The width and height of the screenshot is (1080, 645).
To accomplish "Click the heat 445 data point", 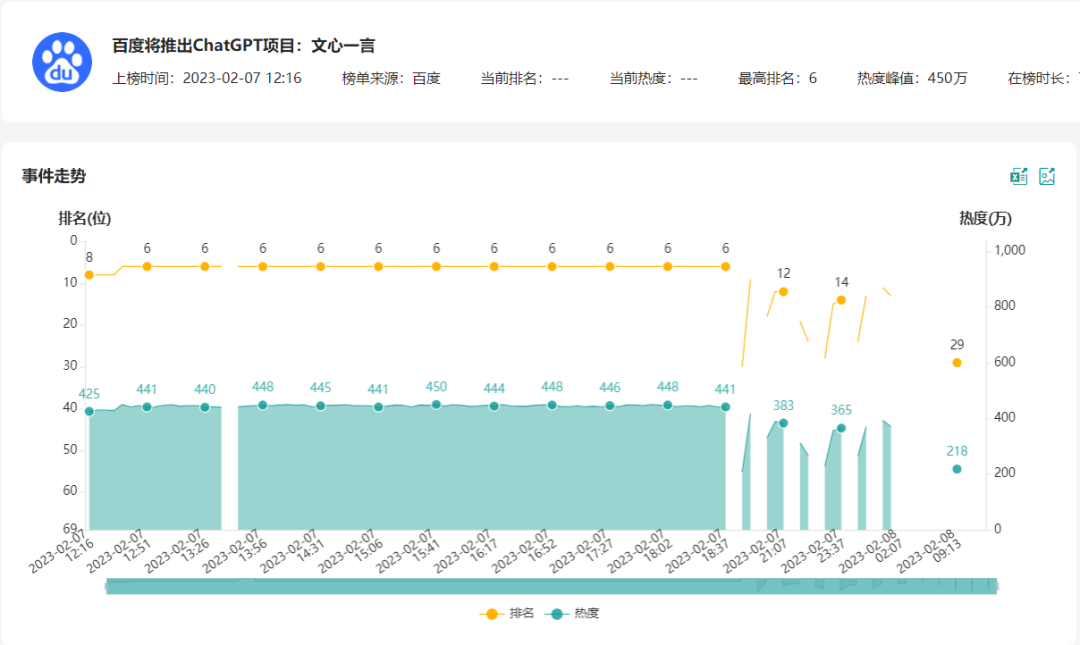I will tap(321, 406).
